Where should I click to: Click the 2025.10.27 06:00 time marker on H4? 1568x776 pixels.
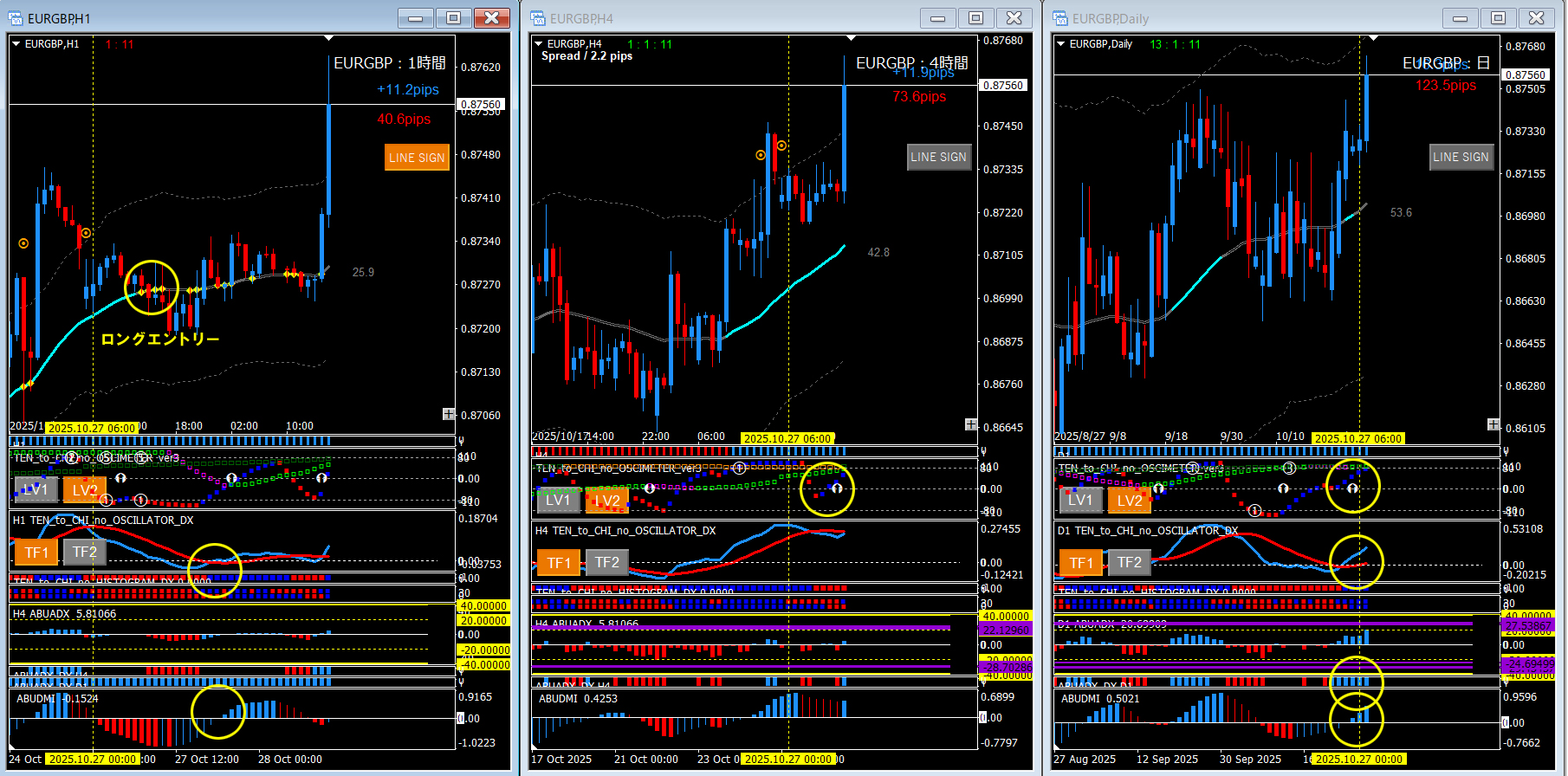[x=787, y=438]
